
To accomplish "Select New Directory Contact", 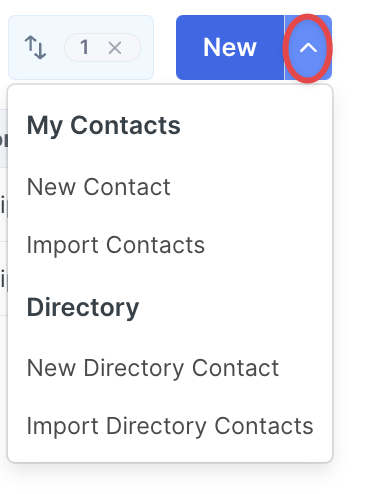I will click(153, 368).
